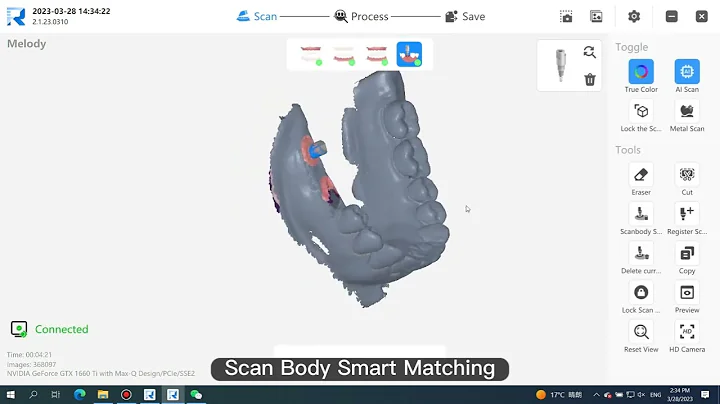
Task: Delete the scan body with trash icon
Action: click(590, 79)
